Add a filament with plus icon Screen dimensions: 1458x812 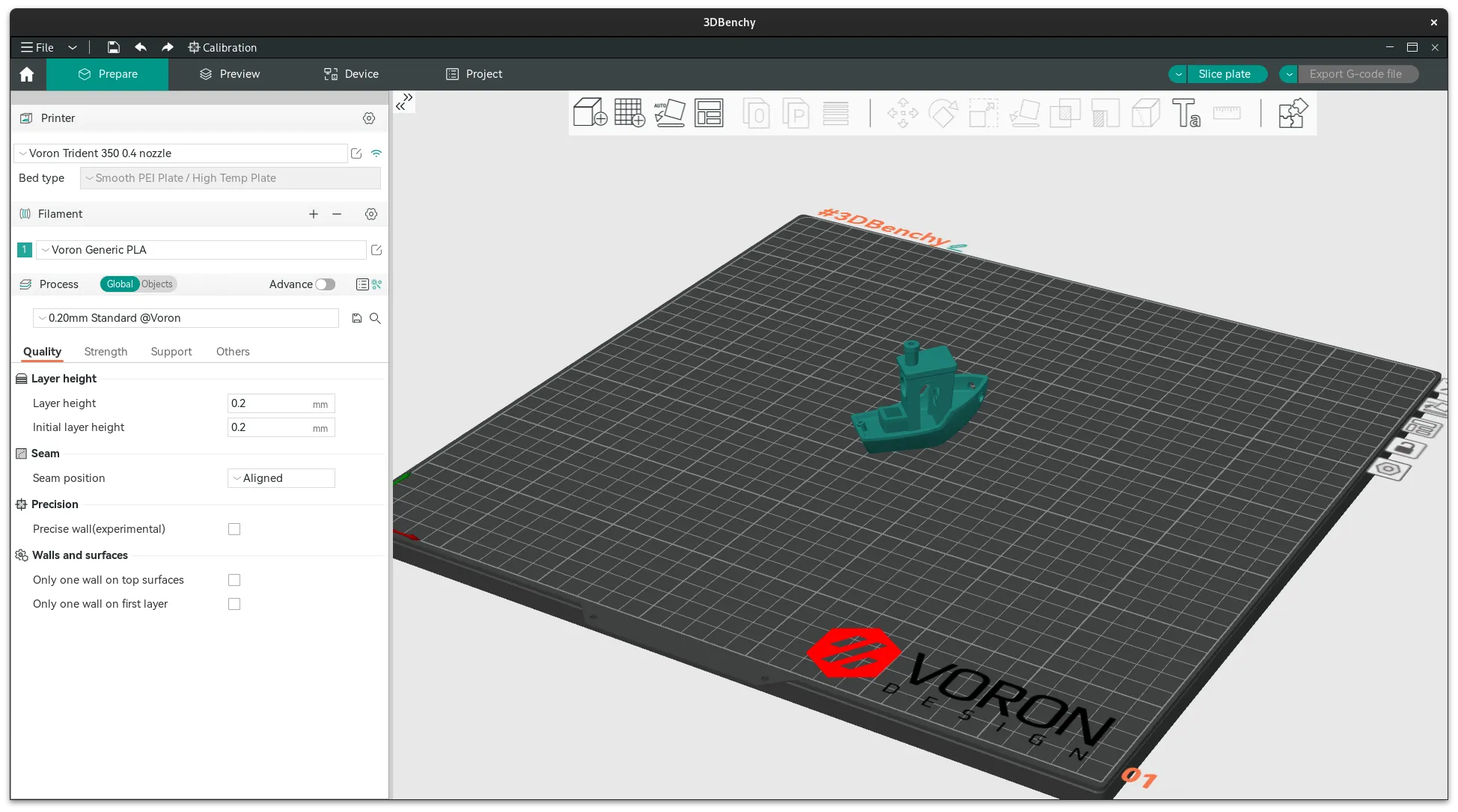[314, 214]
